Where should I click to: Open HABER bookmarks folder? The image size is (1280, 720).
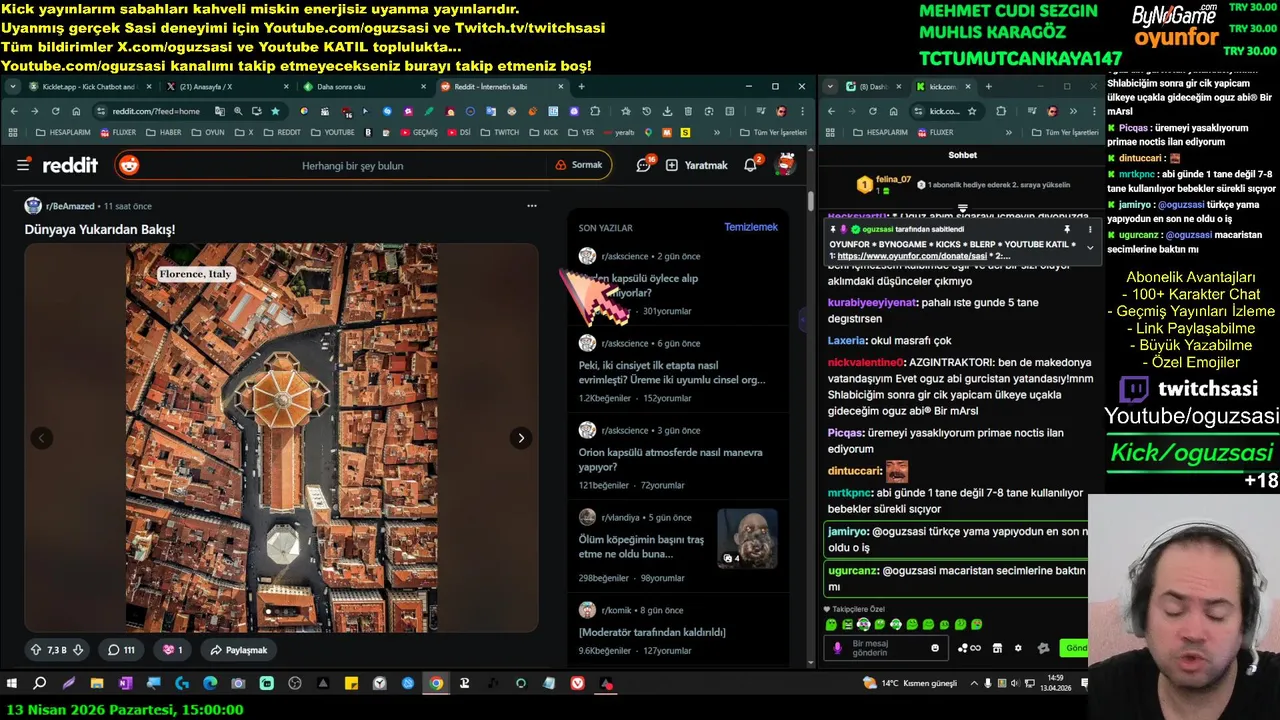click(x=164, y=132)
